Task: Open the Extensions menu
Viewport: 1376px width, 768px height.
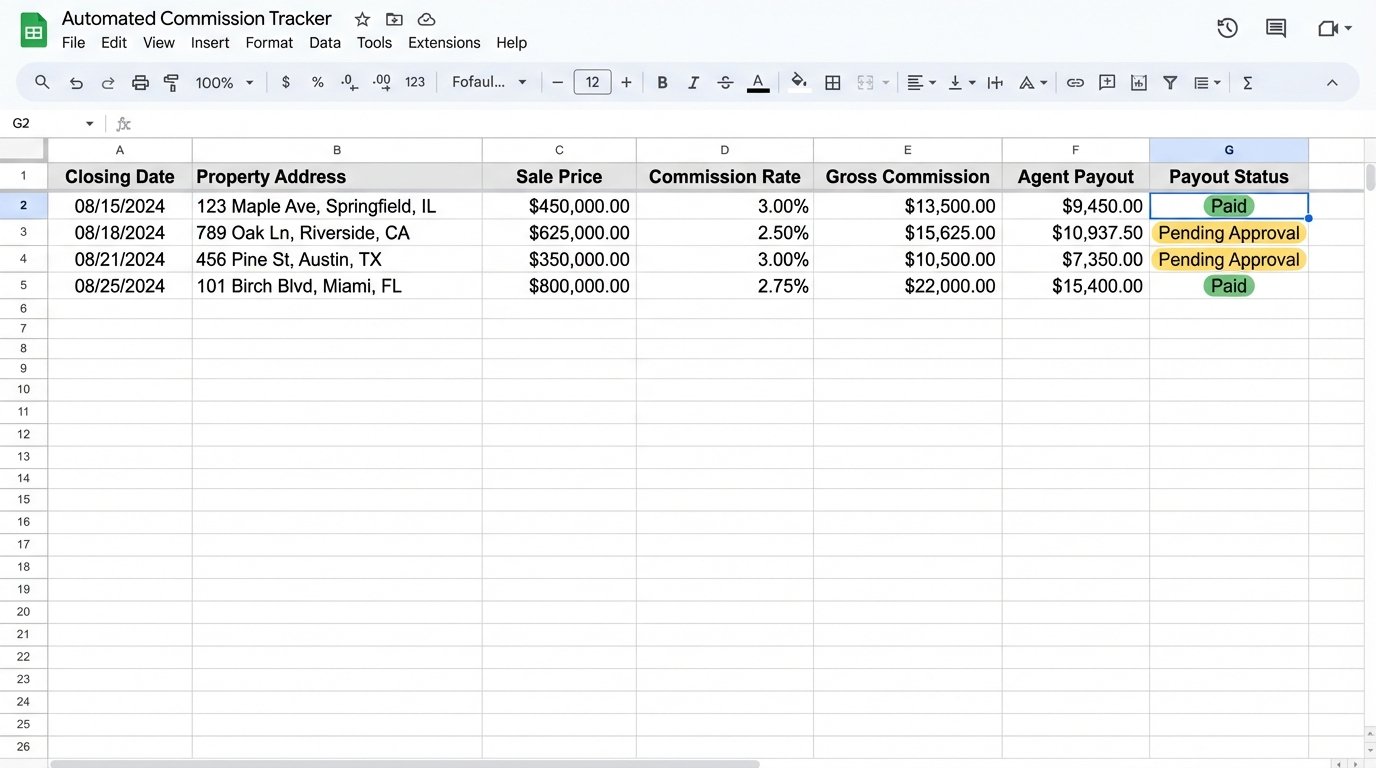Action: click(x=443, y=42)
